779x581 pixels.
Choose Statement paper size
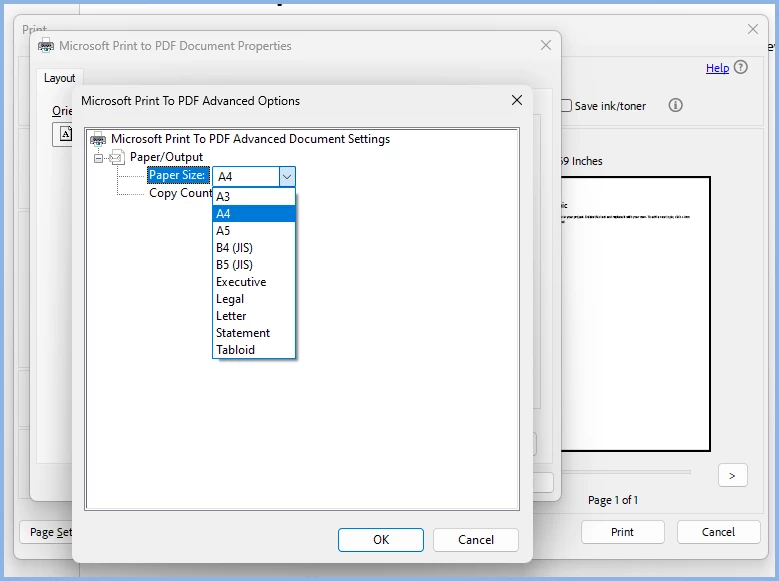[254, 332]
